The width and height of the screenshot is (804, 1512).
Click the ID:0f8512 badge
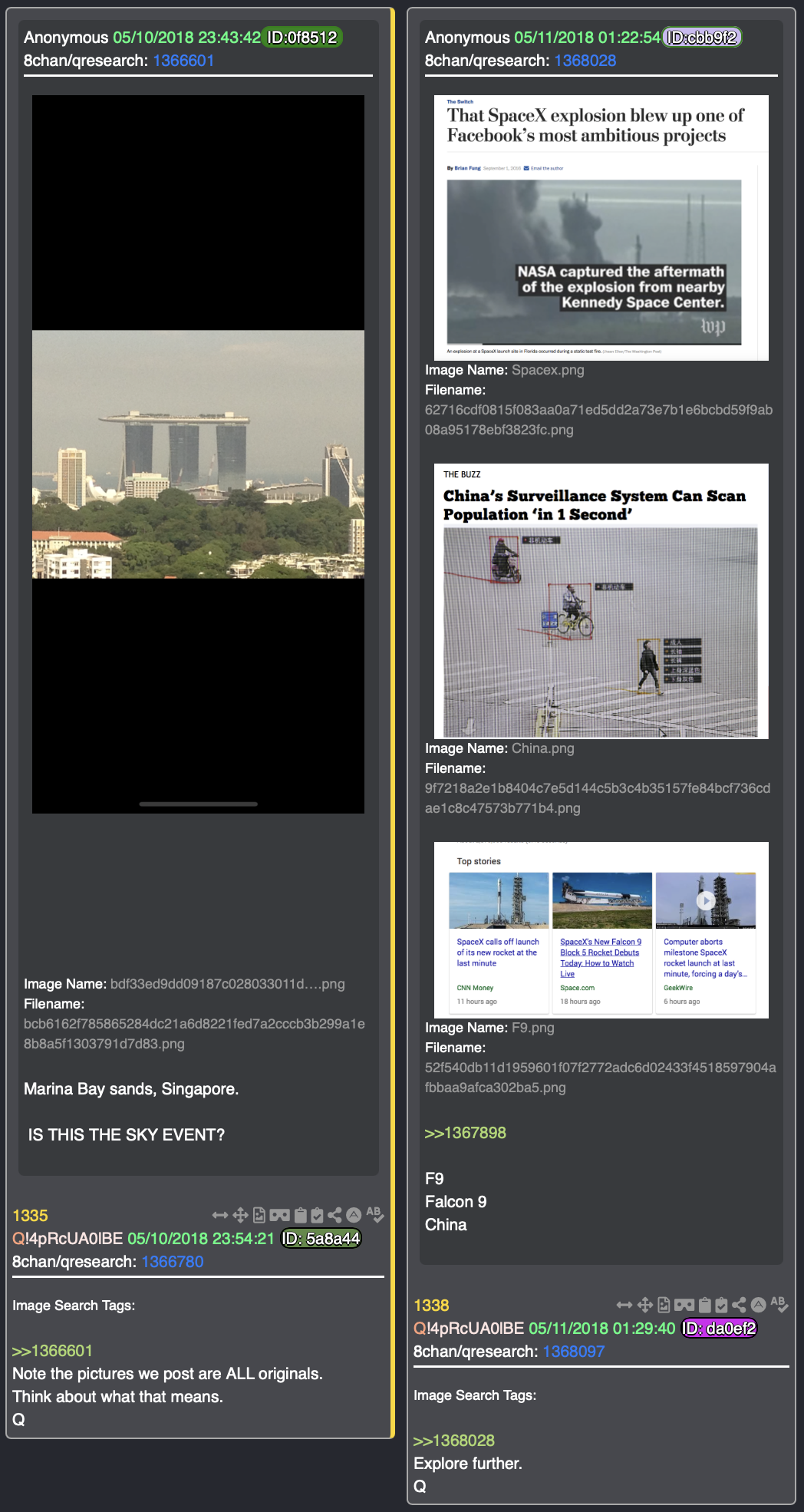point(302,38)
